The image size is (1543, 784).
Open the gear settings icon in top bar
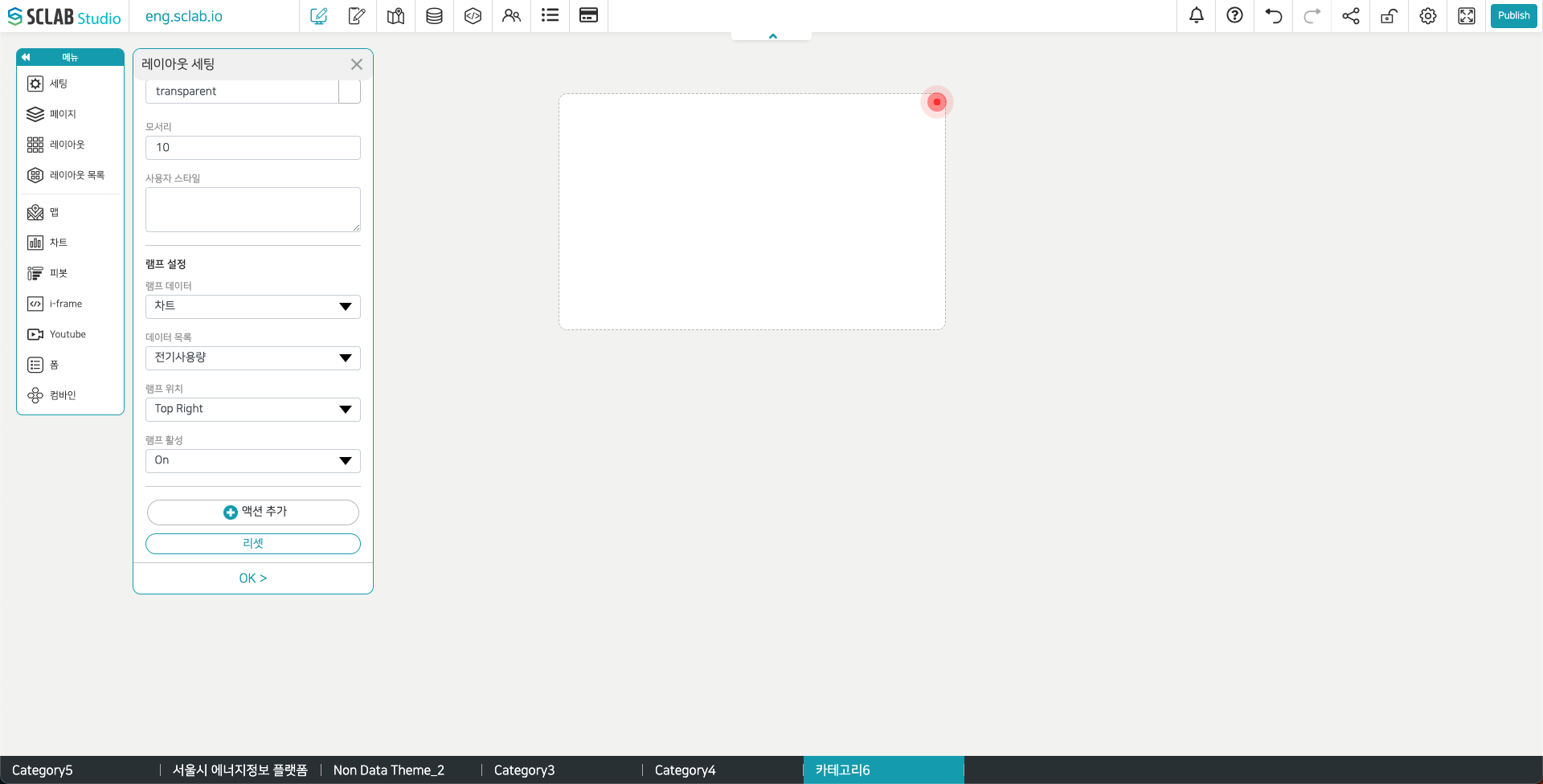point(1428,16)
